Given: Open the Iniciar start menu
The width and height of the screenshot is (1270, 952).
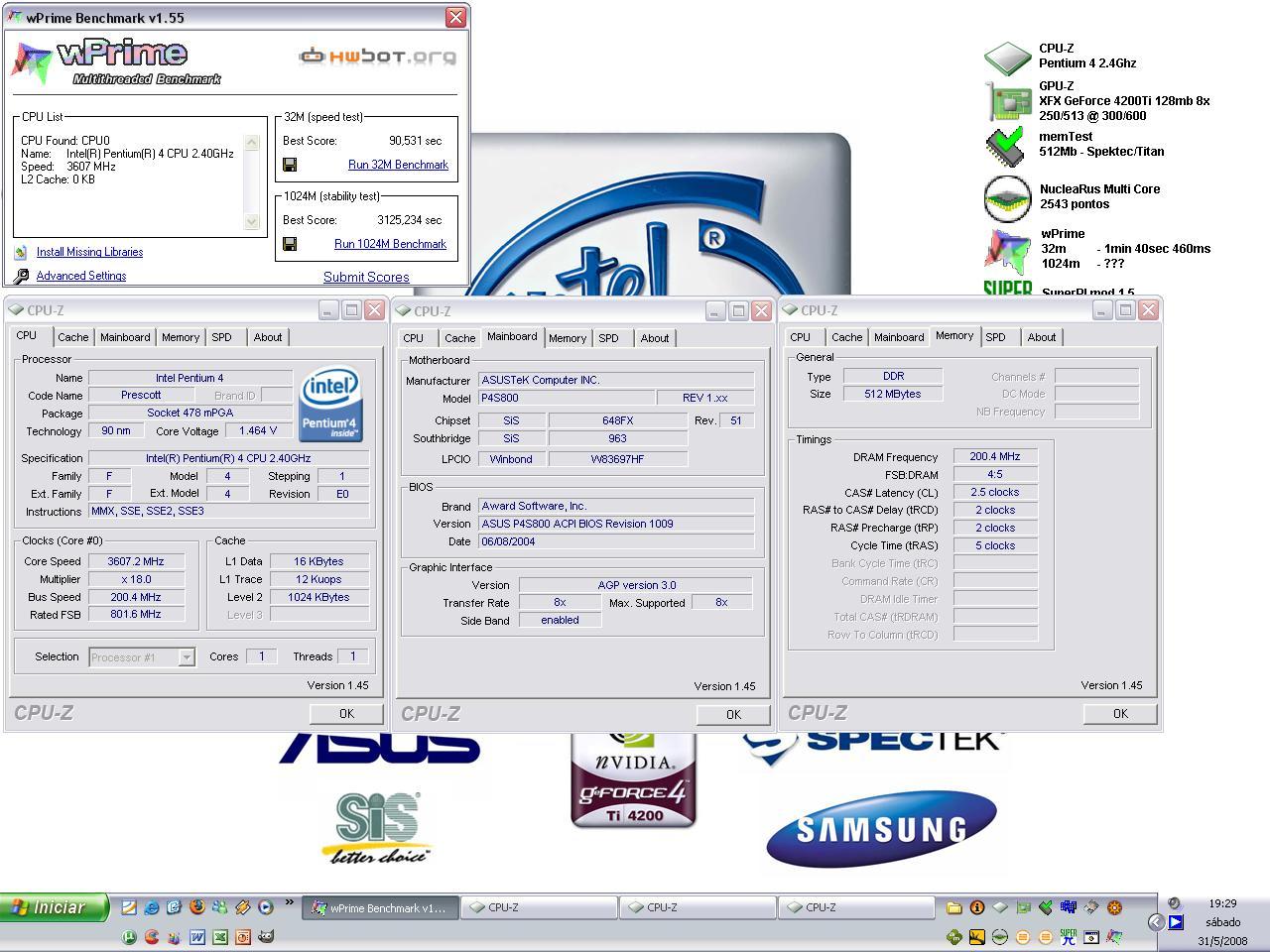Looking at the screenshot, I should coord(55,907).
